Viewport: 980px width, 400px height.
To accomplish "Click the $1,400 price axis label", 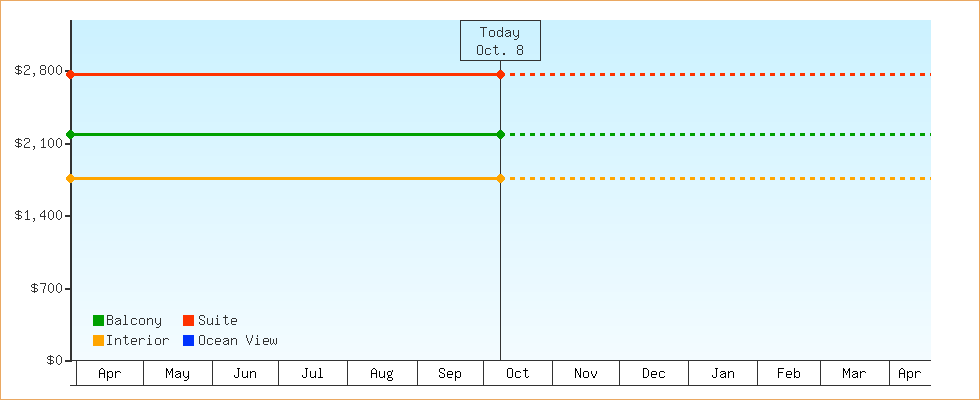I will [38, 216].
